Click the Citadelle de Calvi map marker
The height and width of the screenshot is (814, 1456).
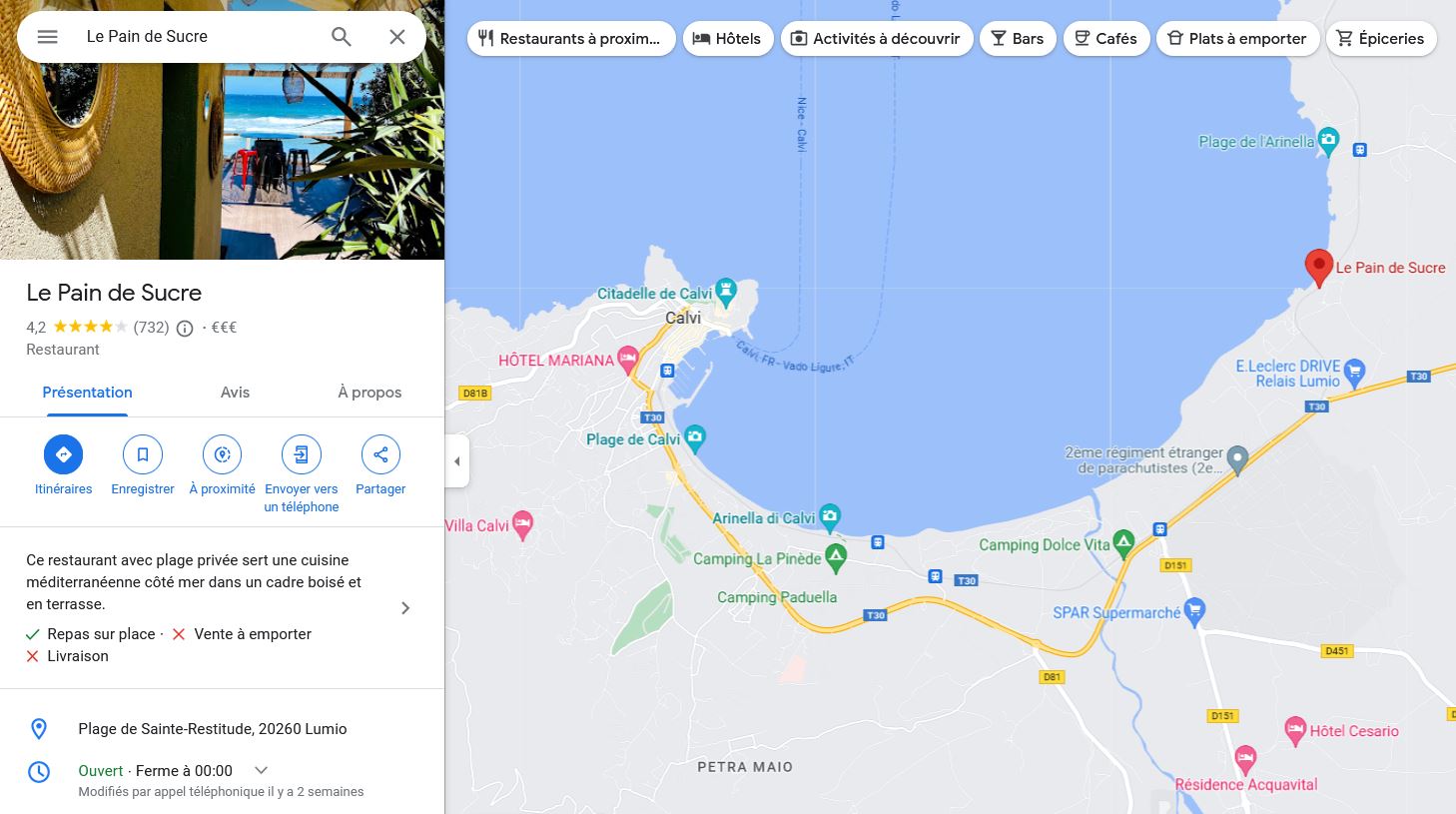pyautogui.click(x=727, y=292)
